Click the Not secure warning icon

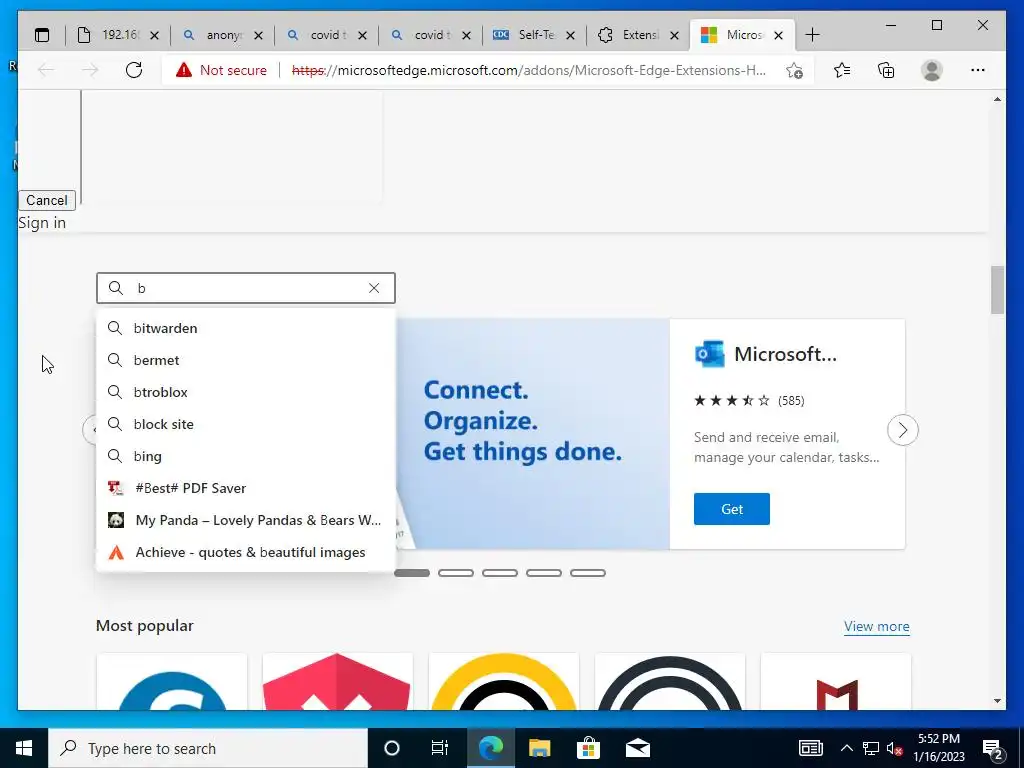pos(184,70)
